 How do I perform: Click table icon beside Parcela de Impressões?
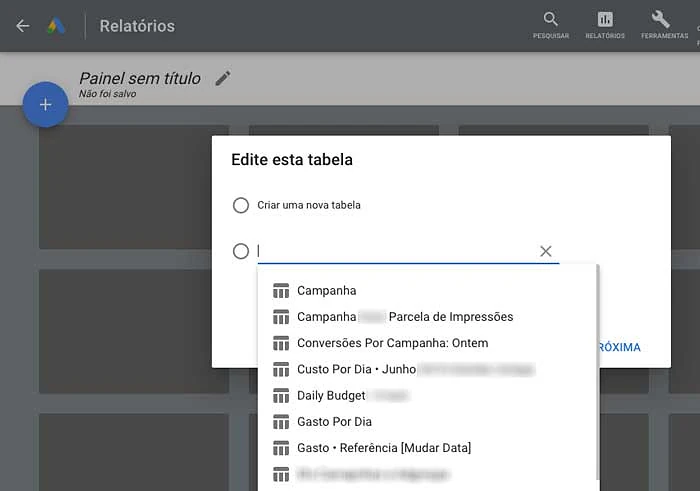281,317
